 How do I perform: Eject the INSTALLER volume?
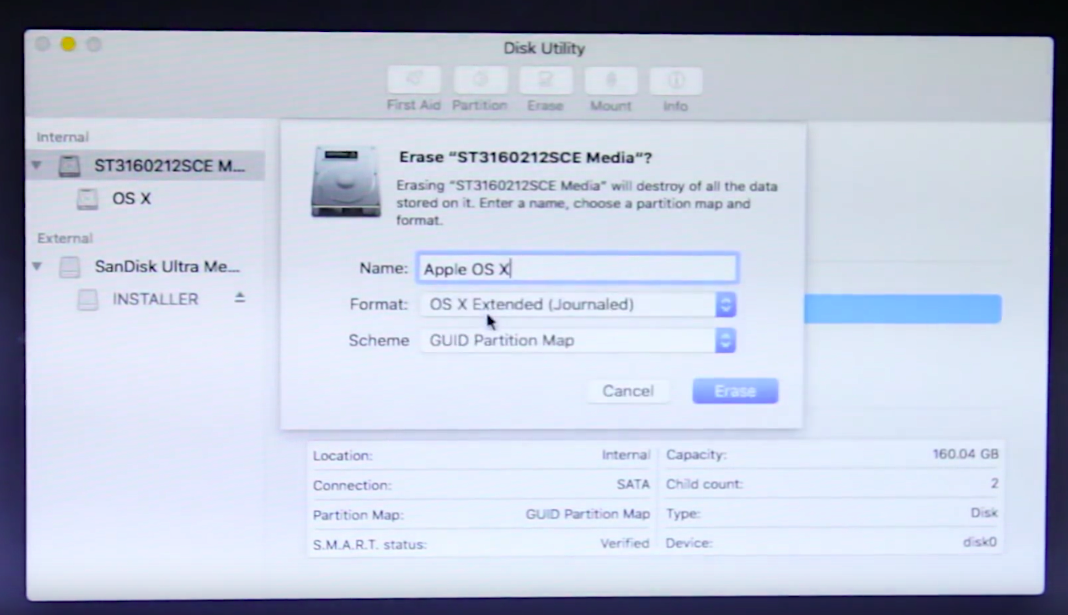click(240, 298)
